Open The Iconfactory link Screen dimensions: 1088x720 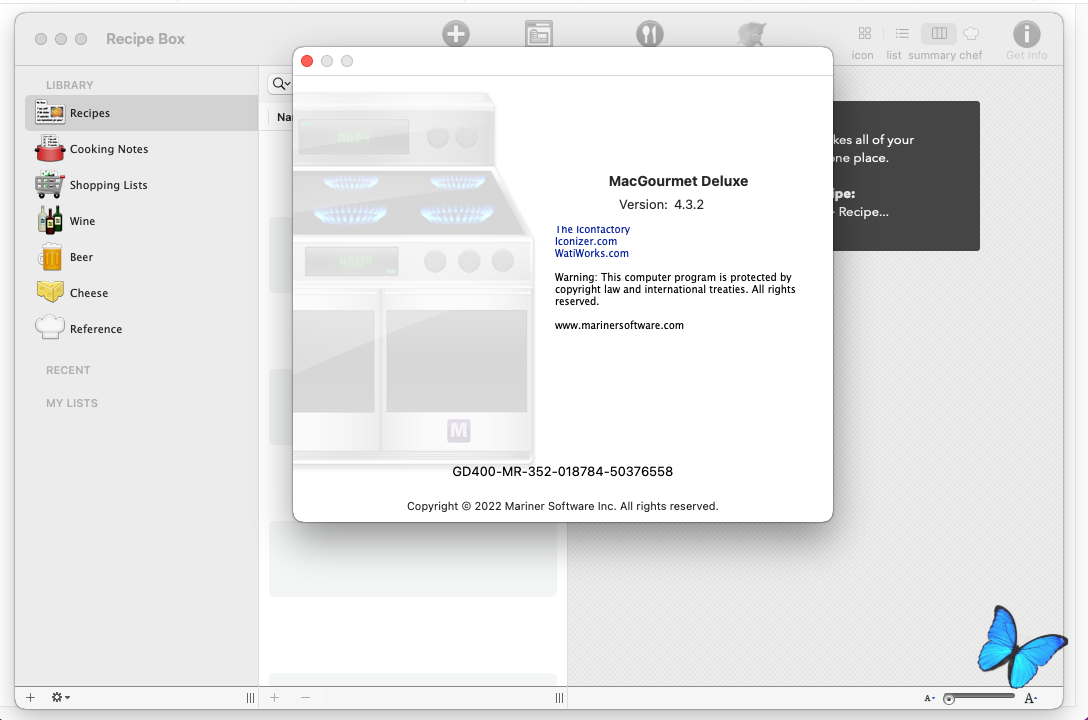(593, 230)
